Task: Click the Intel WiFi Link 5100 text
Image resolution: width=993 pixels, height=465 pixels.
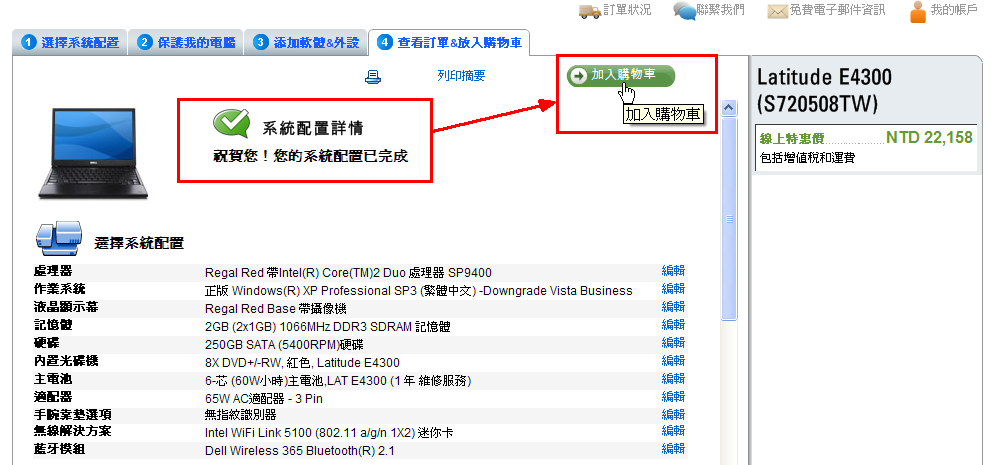Action: pos(329,433)
